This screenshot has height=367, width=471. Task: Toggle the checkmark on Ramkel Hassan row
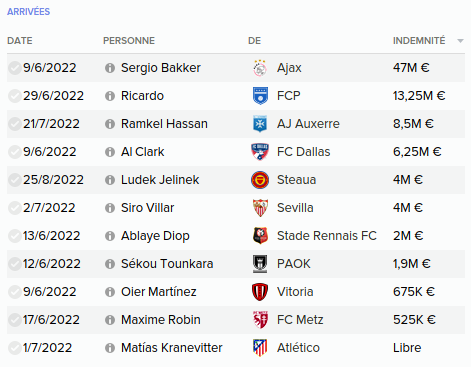coord(15,124)
